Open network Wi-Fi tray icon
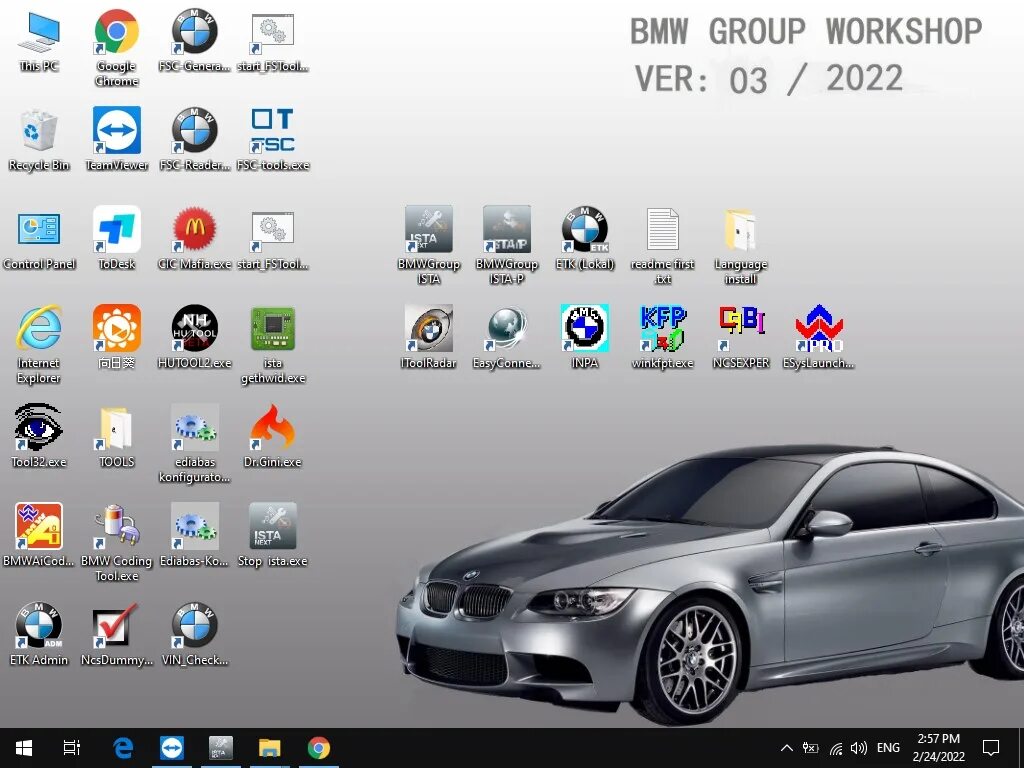 (836, 748)
